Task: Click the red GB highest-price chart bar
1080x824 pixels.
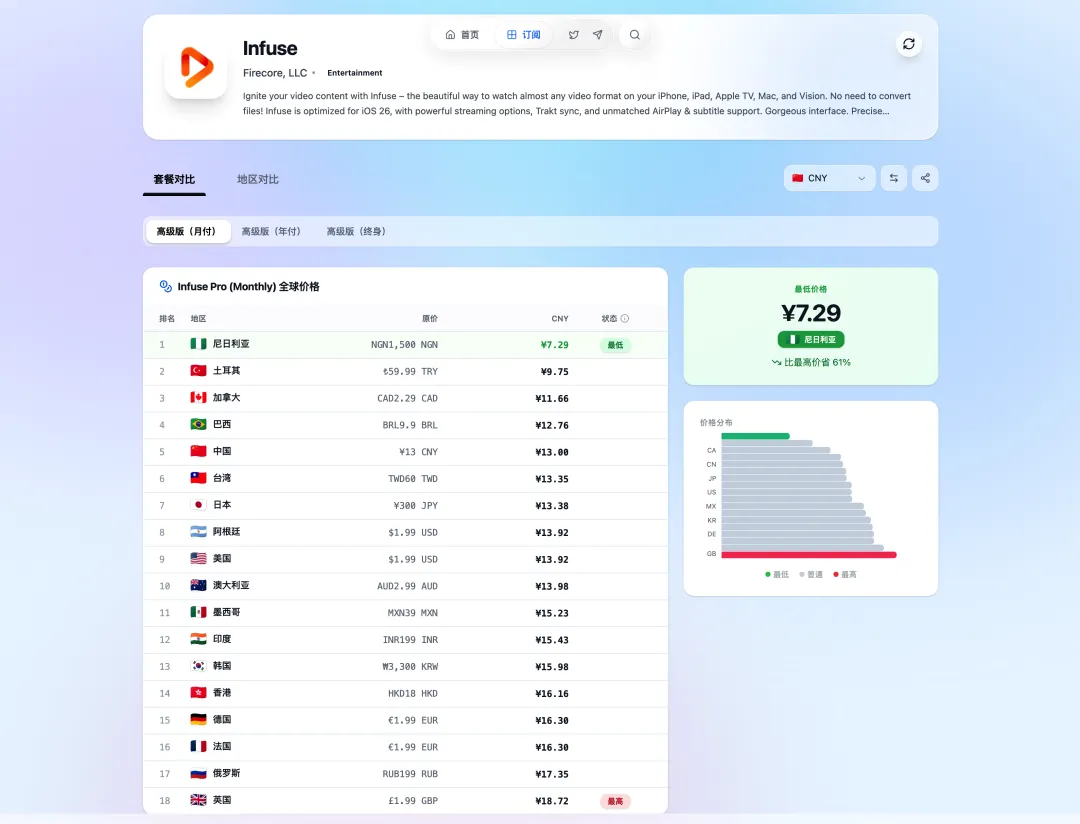Action: (x=809, y=555)
